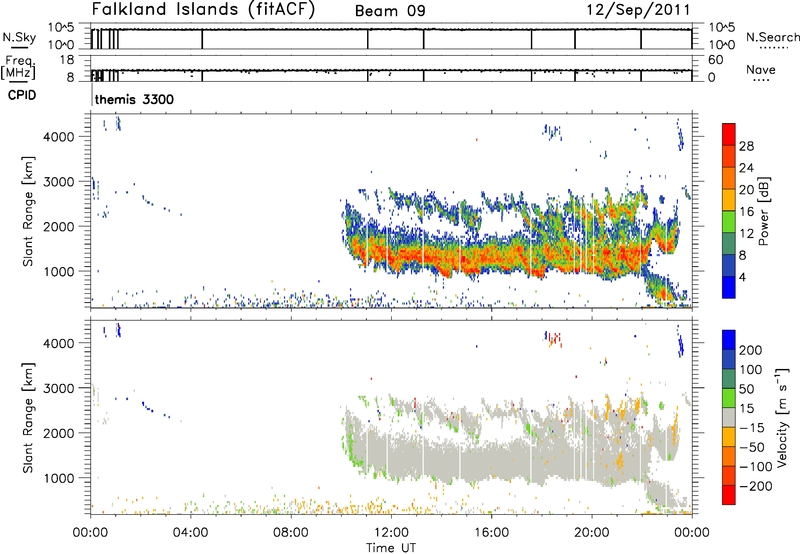Select the 'N.Sky' legend label
The image size is (800, 554).
click(19, 37)
